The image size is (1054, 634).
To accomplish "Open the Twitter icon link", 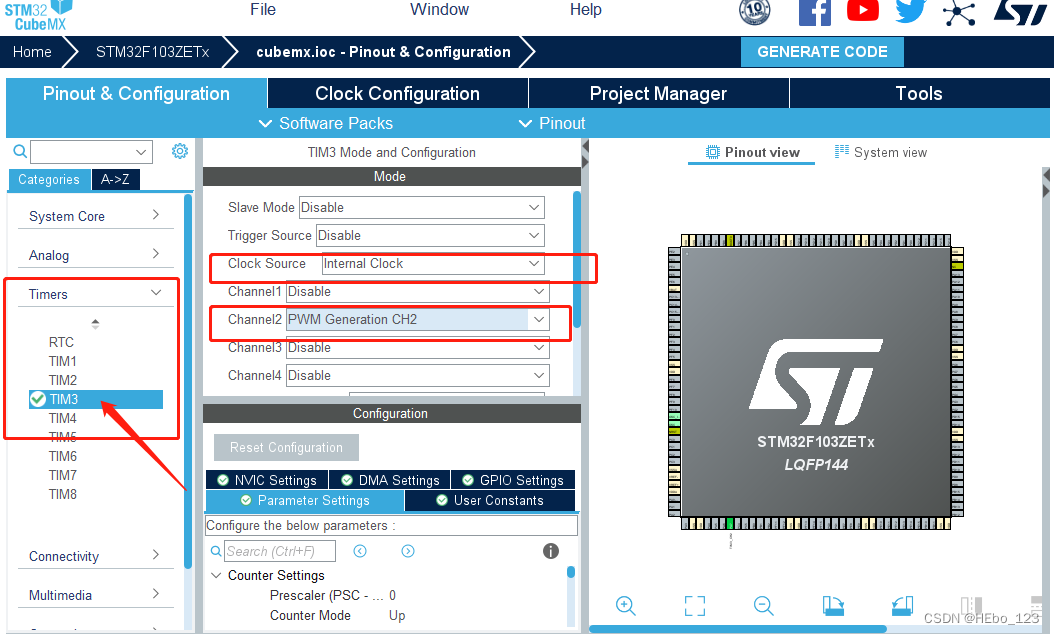I will tap(910, 11).
